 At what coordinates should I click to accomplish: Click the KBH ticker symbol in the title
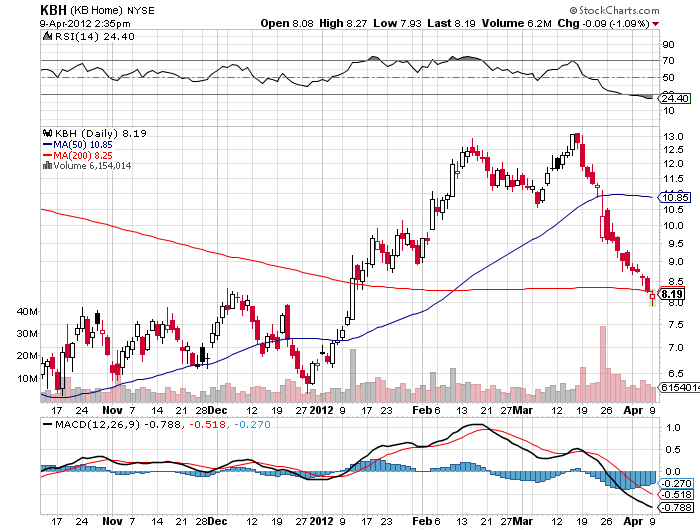(x=53, y=10)
